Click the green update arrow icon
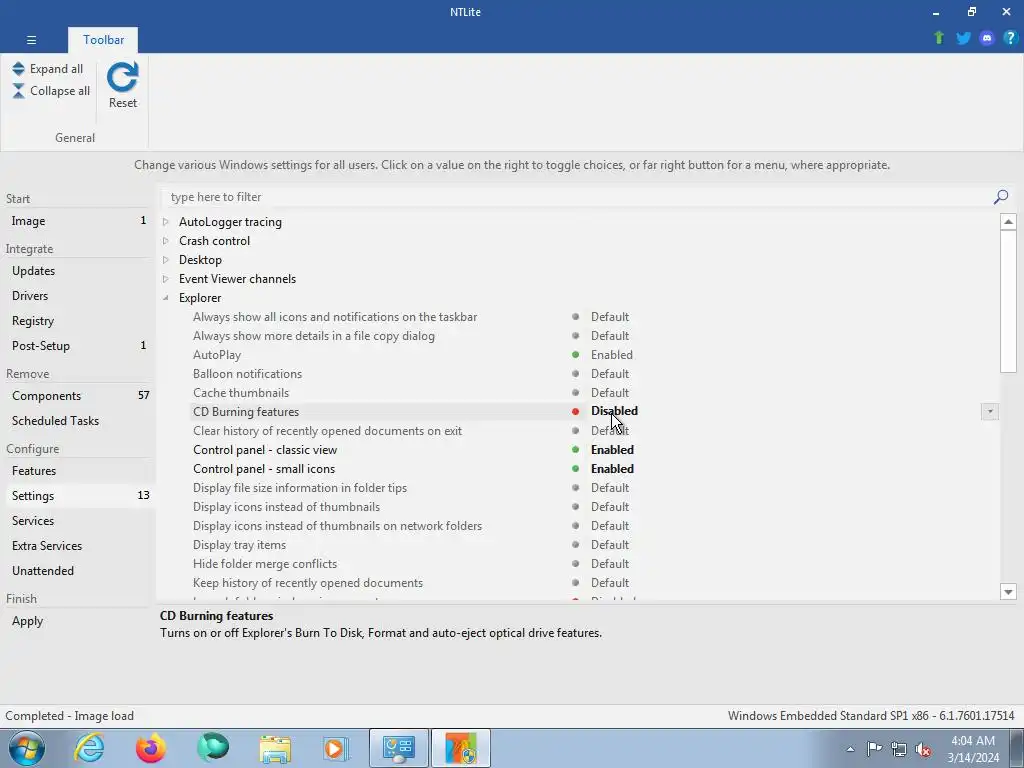 tap(938, 38)
